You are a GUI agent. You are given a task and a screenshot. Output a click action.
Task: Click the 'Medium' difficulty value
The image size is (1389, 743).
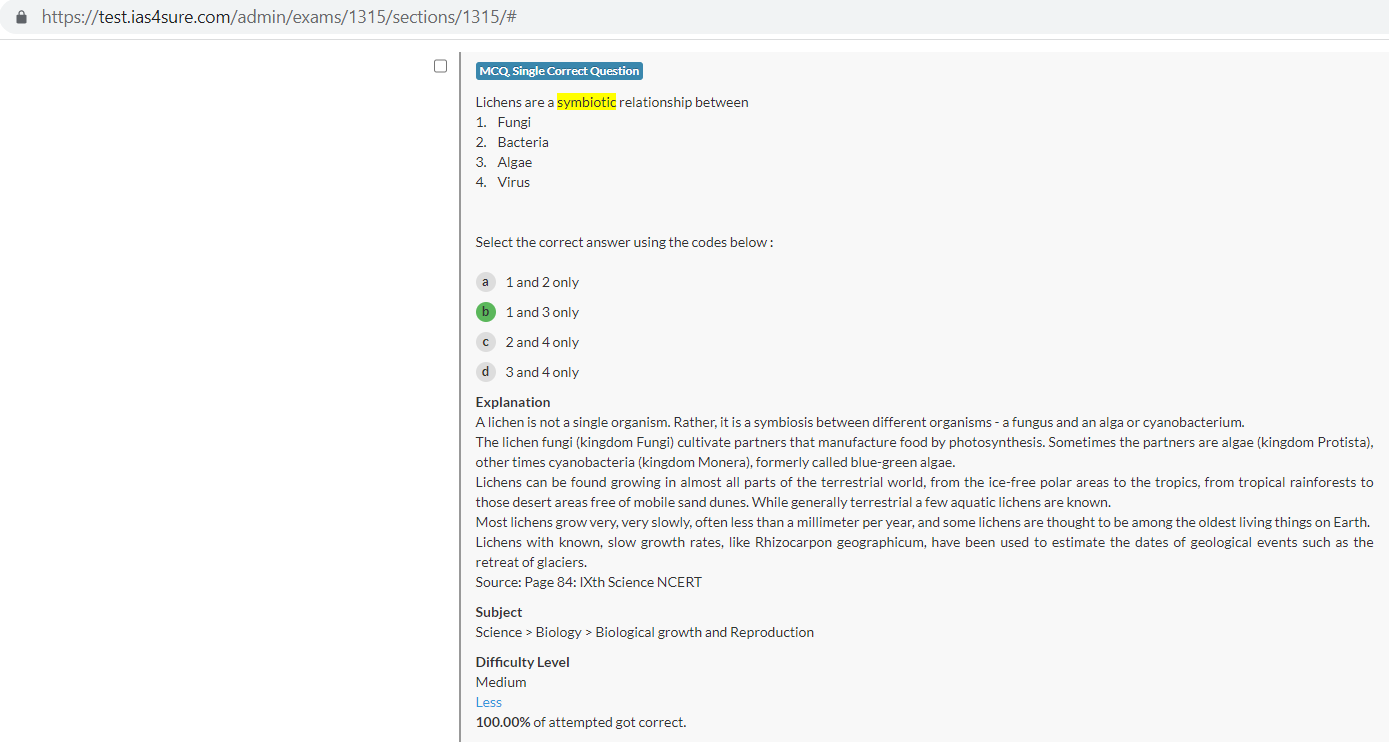[500, 682]
